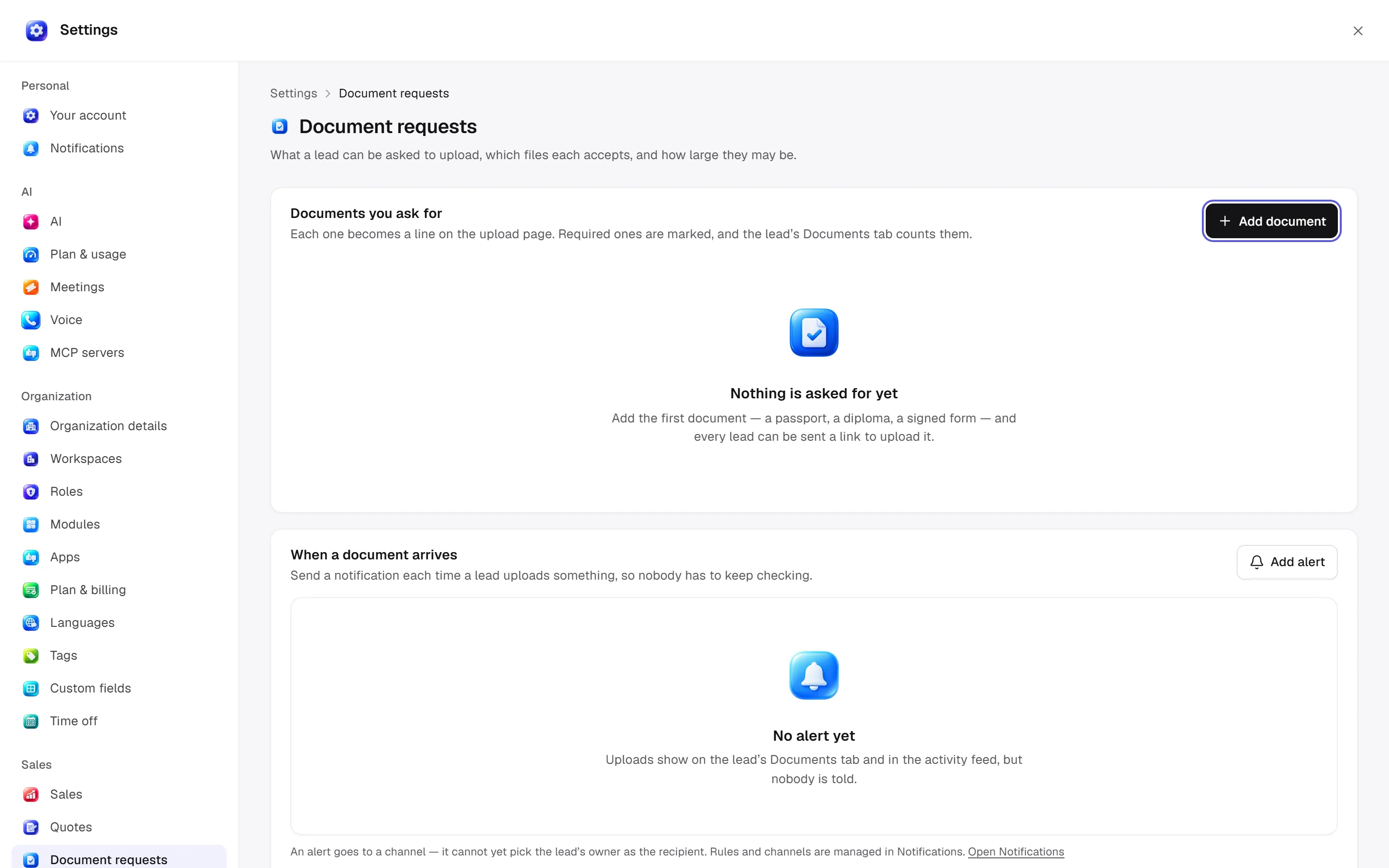Click the orange Meetings icon
Viewport: 1389px width, 868px height.
tap(31, 287)
